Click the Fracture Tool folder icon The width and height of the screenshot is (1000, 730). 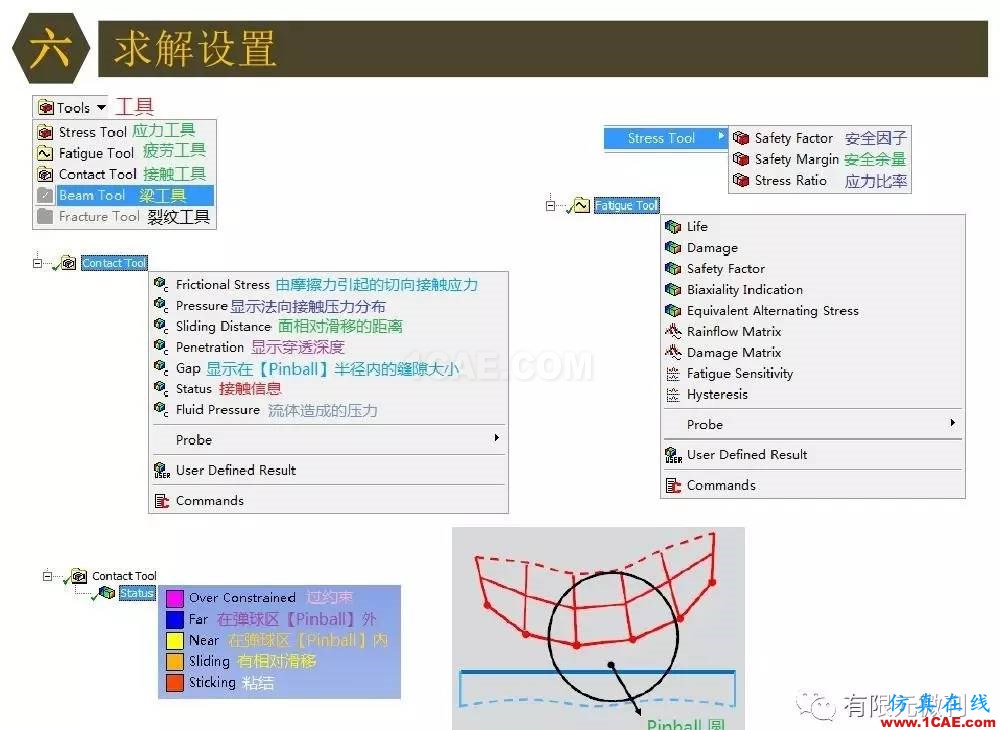[45, 216]
